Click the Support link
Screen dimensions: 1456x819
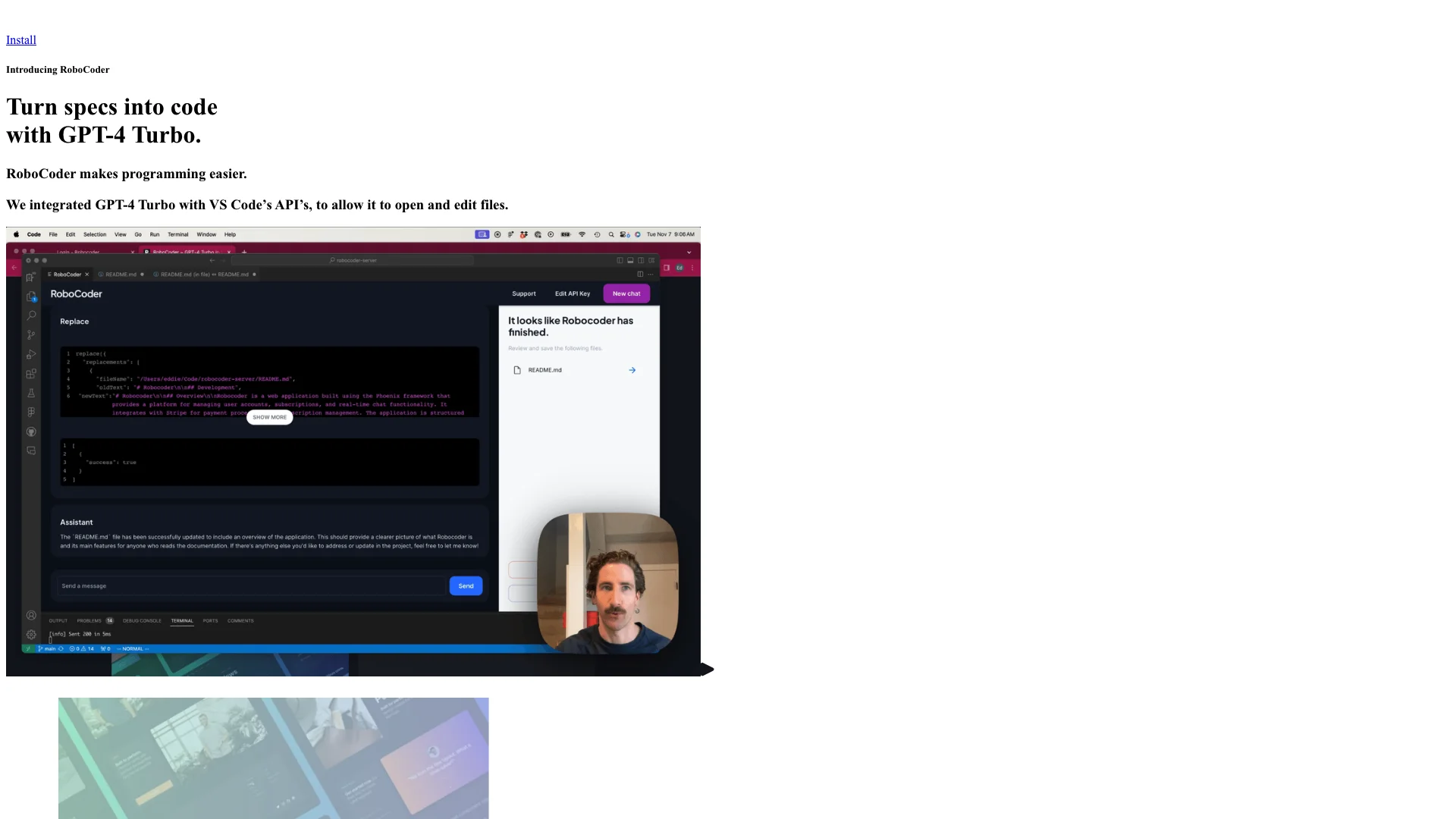(x=524, y=293)
